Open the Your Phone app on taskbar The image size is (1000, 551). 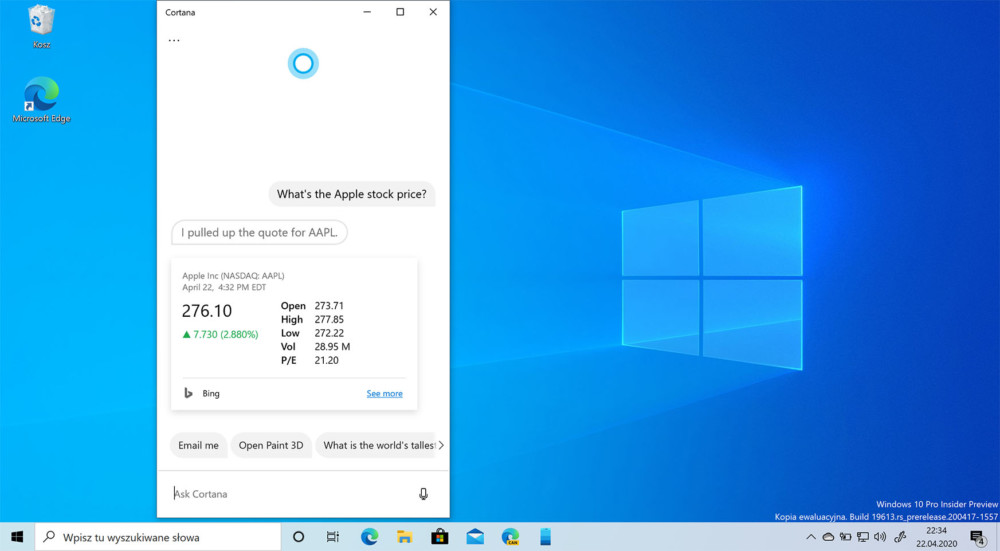tap(545, 537)
